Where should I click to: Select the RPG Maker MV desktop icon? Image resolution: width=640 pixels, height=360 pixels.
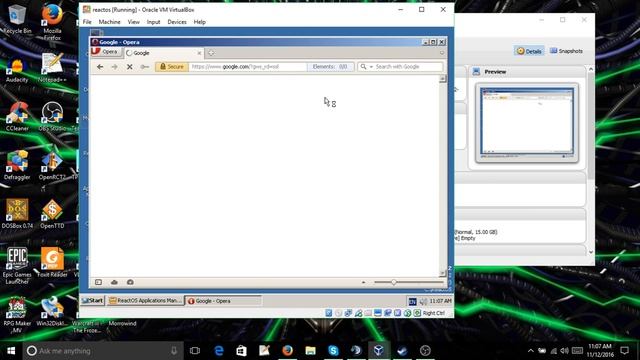pos(17,315)
